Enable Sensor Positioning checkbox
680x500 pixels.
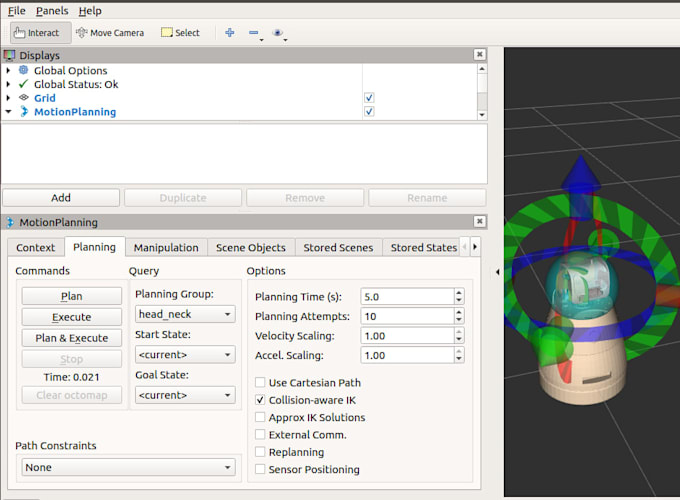click(260, 469)
